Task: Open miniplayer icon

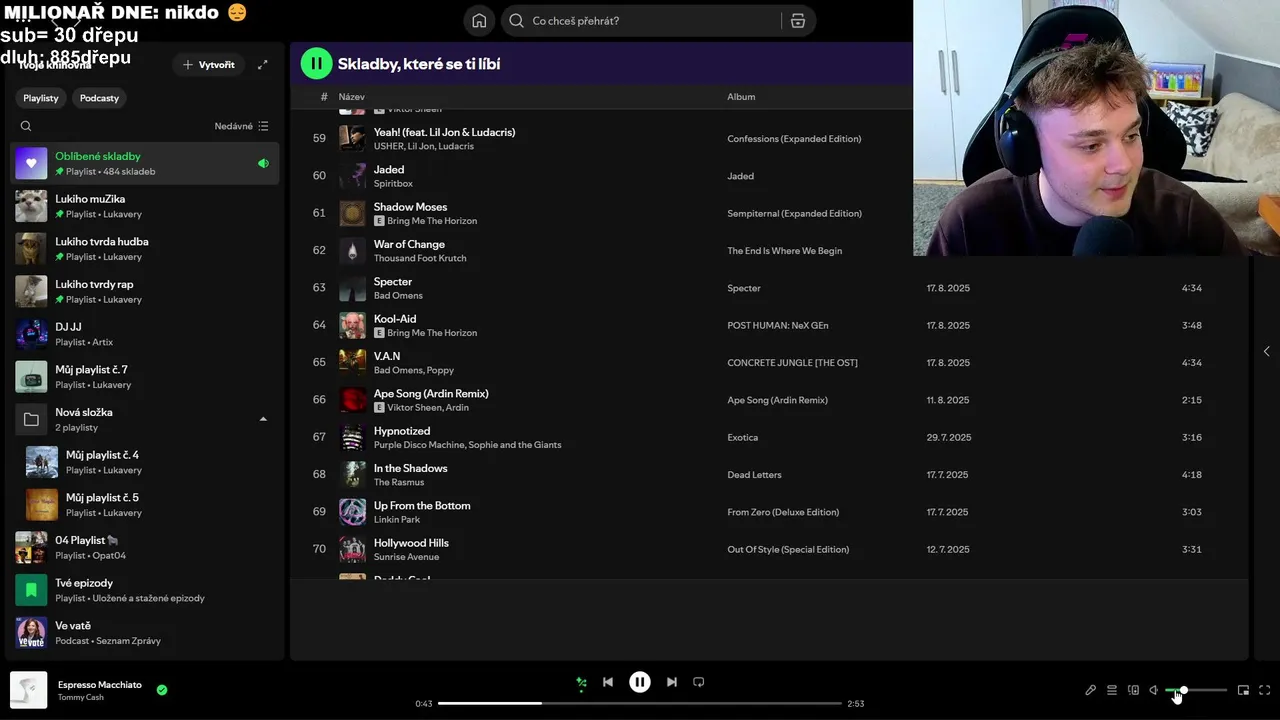Action: [1243, 690]
